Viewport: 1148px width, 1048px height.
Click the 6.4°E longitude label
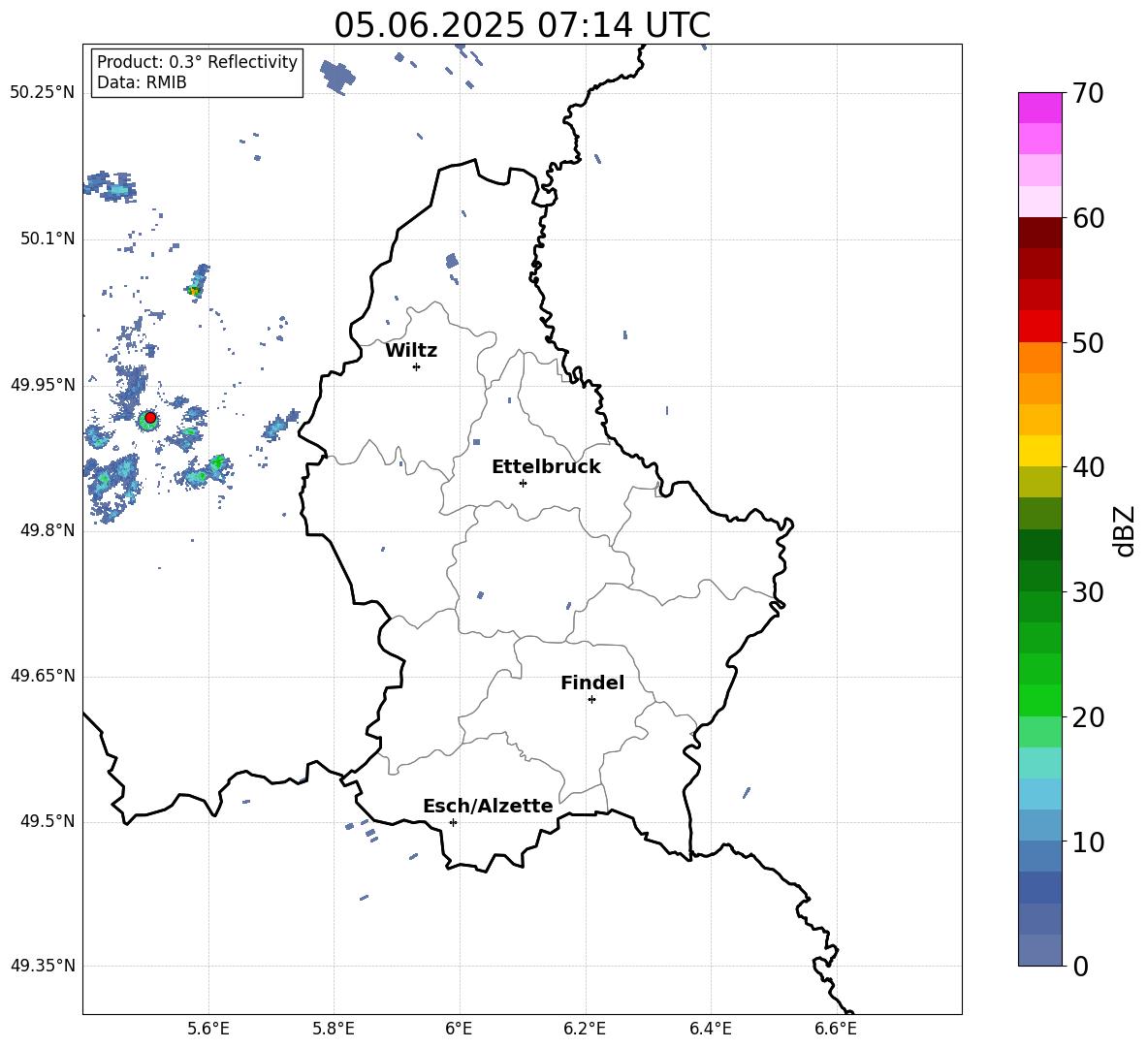coord(710,1029)
